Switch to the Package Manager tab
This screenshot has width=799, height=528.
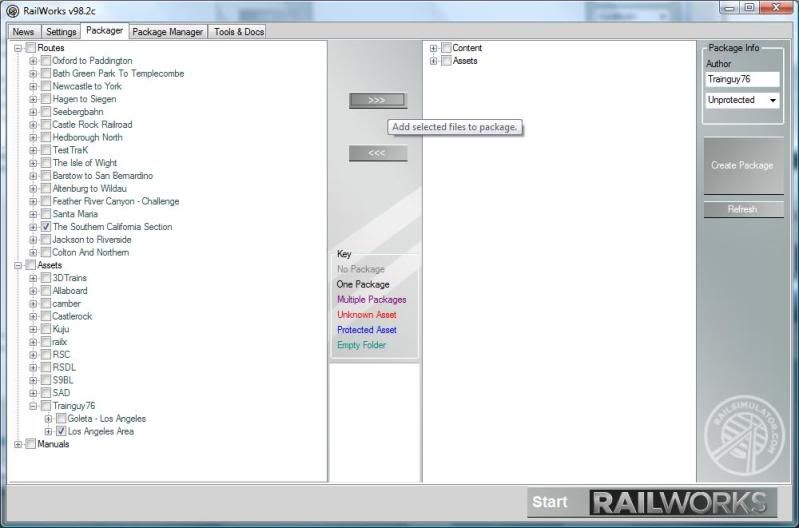(x=168, y=32)
